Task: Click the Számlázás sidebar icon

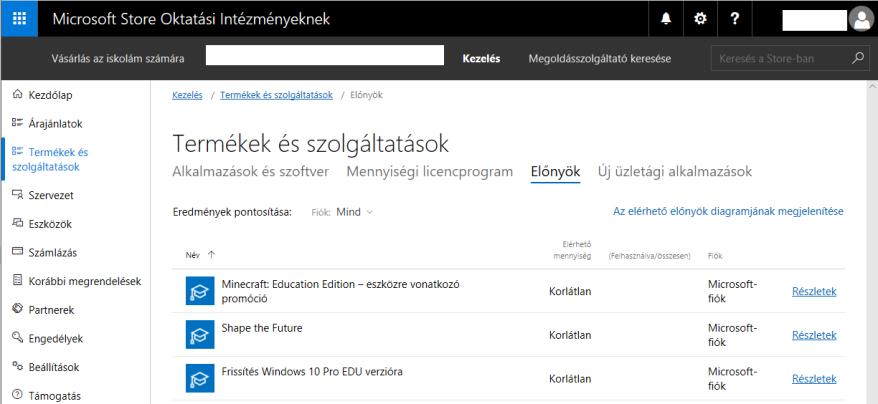Action: (x=18, y=252)
